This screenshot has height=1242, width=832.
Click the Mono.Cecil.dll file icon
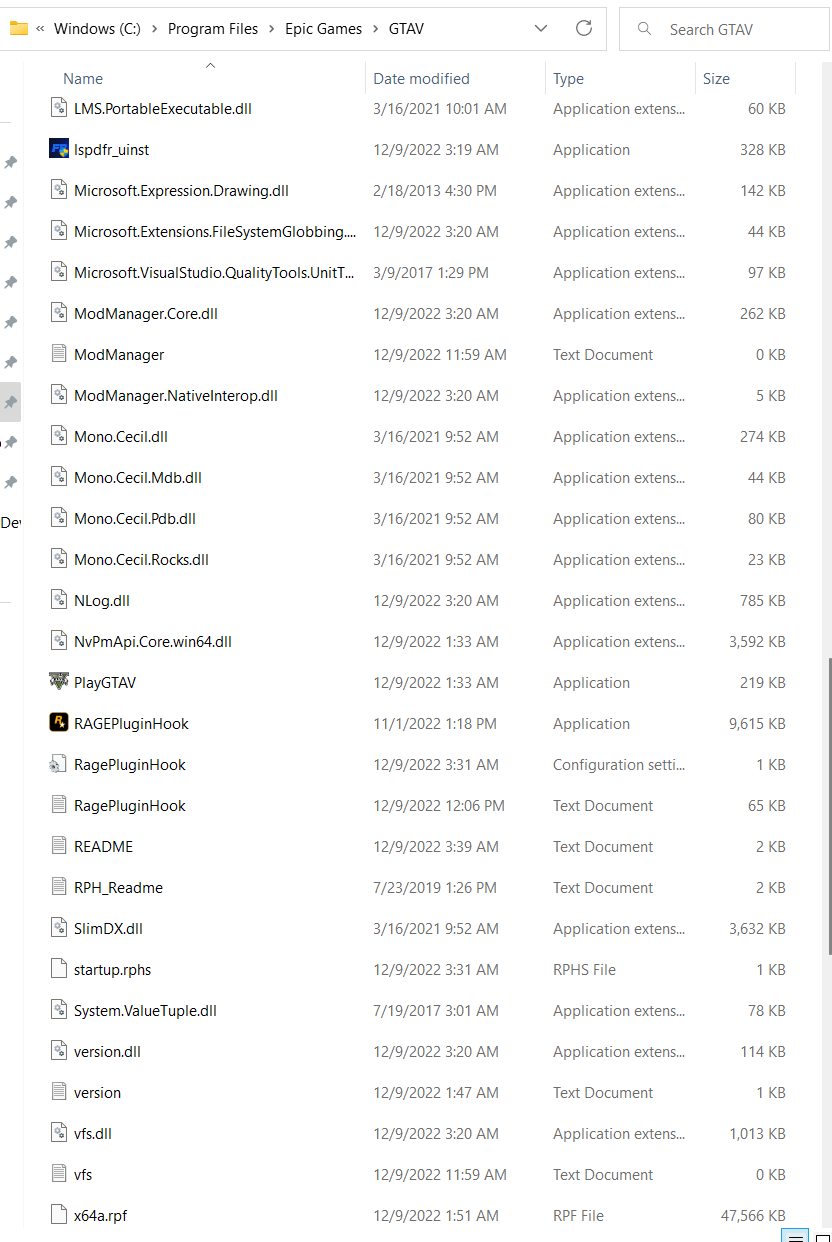pos(59,436)
